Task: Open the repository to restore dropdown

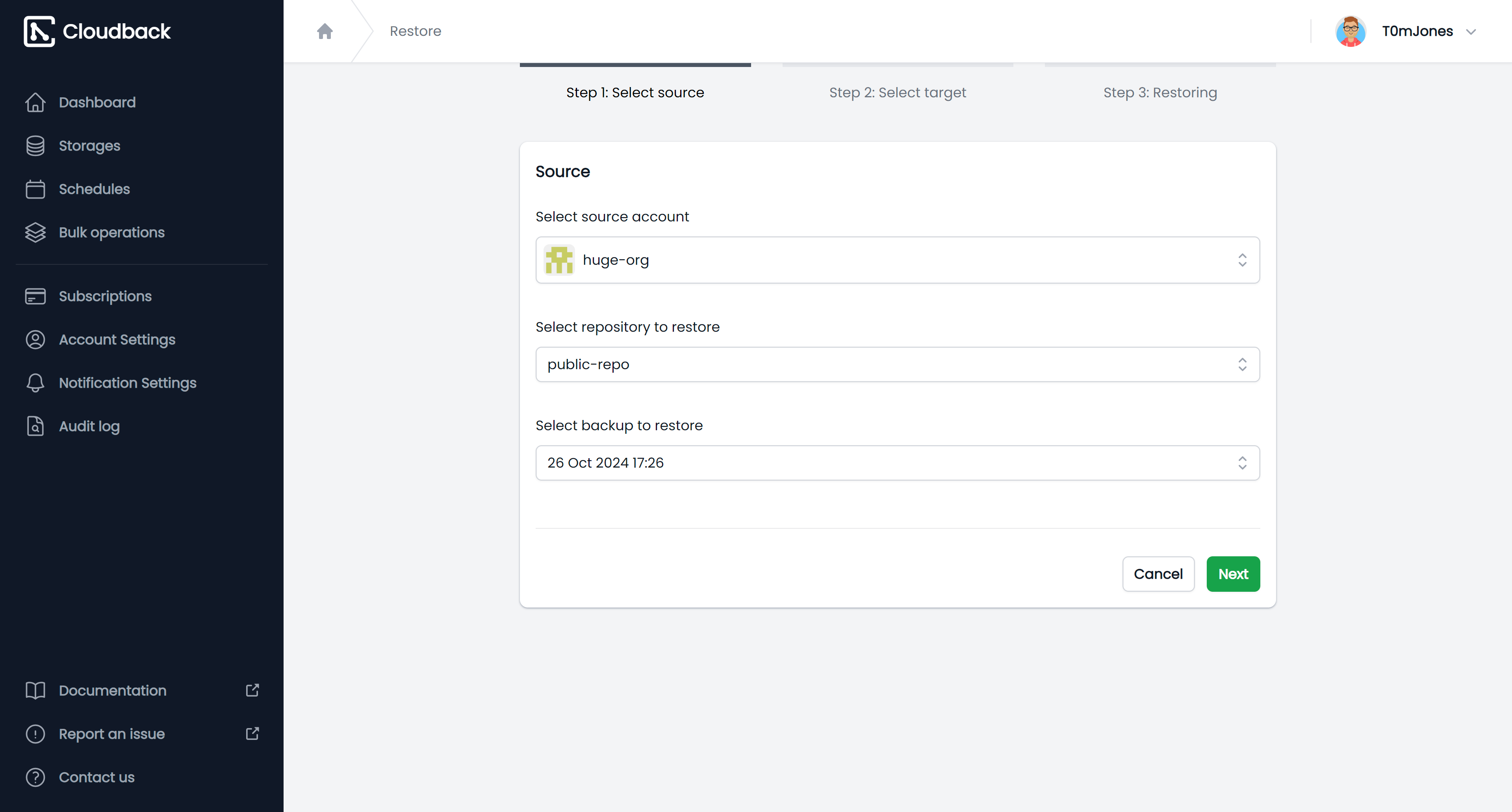Action: [x=898, y=364]
